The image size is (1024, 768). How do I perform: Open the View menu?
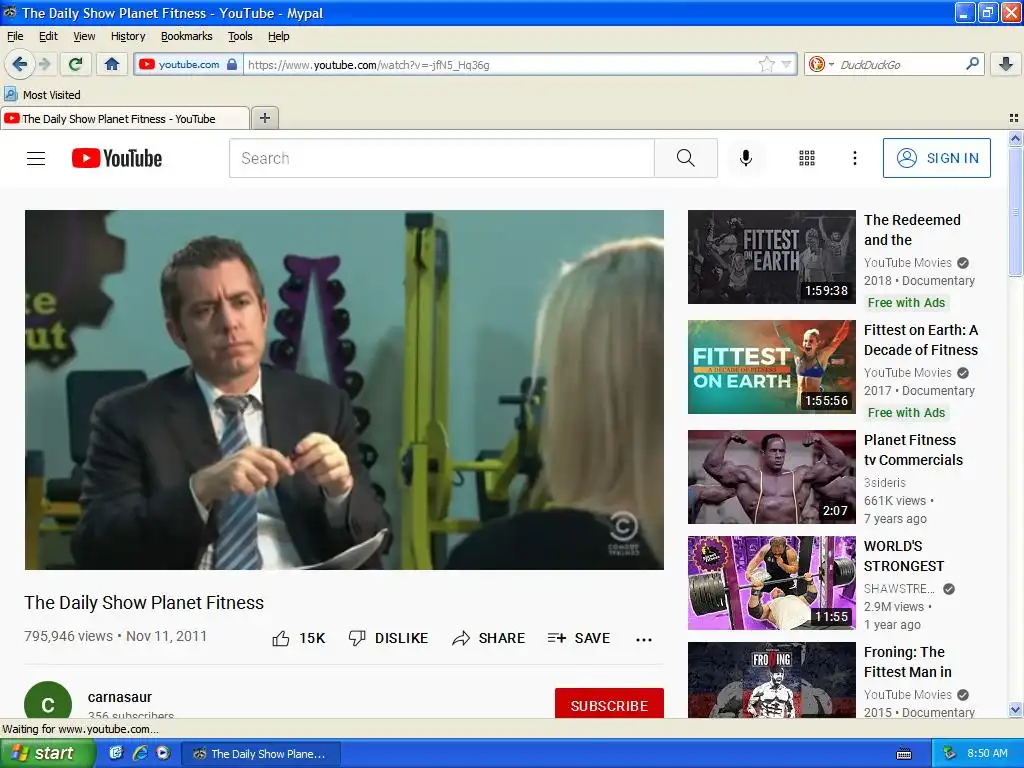(x=84, y=37)
